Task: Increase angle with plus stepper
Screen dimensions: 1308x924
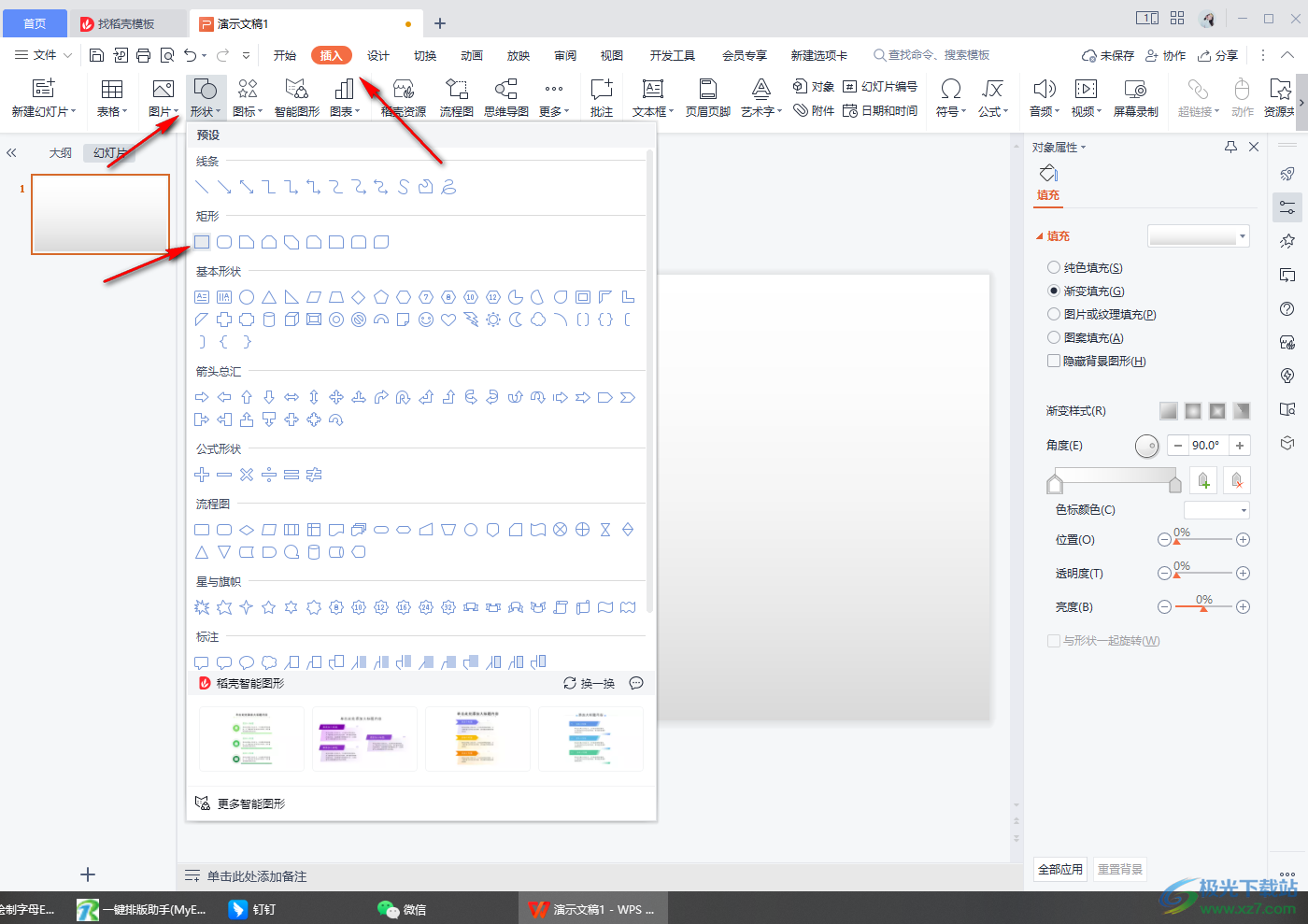Action: point(1240,446)
